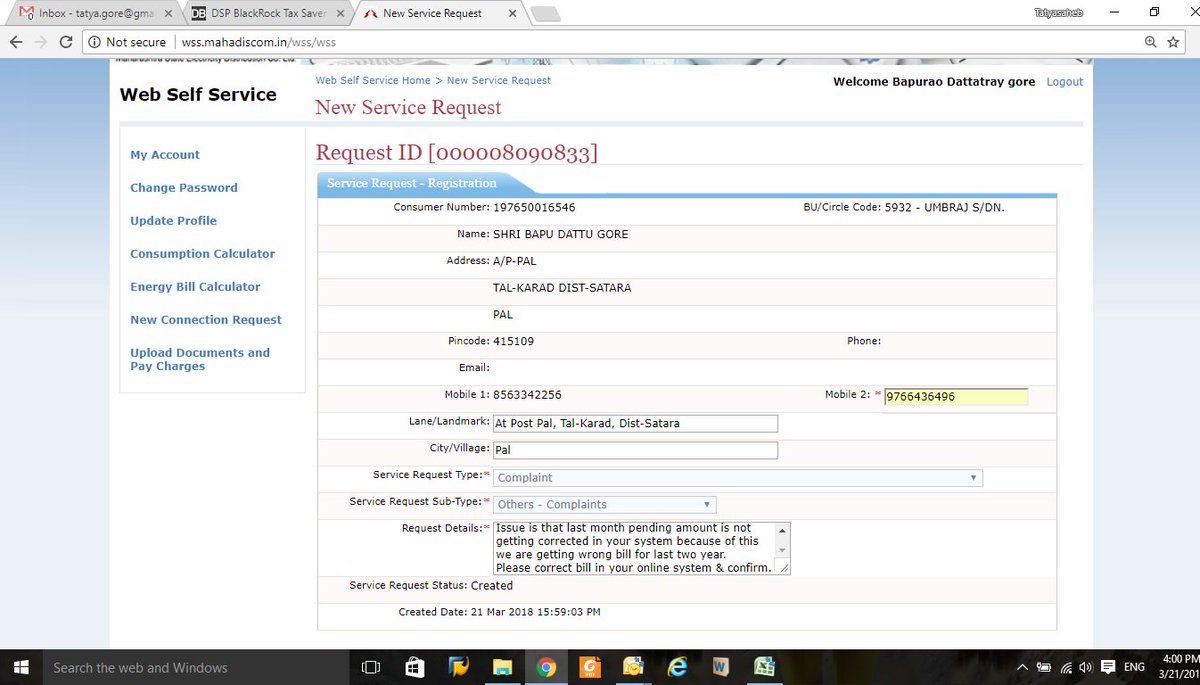Click the Not secure site info icon
1200x685 pixels.
(94, 42)
